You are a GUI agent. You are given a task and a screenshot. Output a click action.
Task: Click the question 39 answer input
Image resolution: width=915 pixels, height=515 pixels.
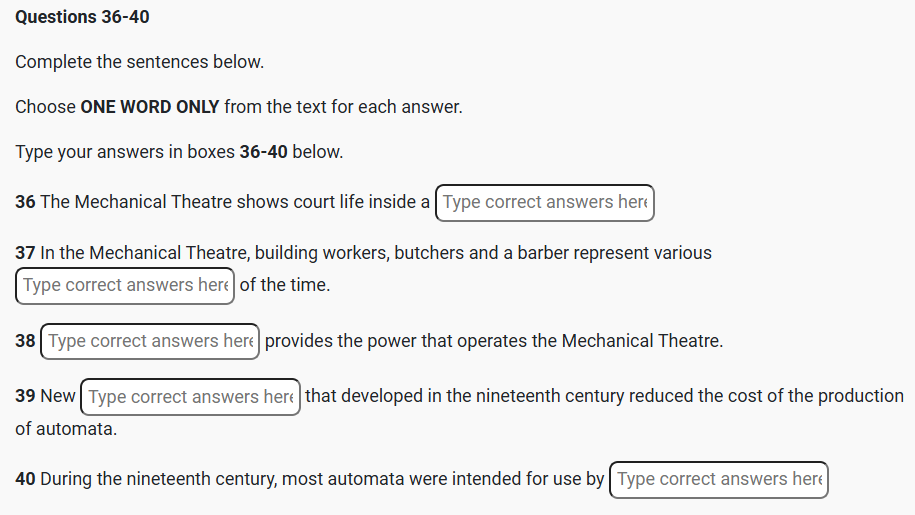(190, 396)
